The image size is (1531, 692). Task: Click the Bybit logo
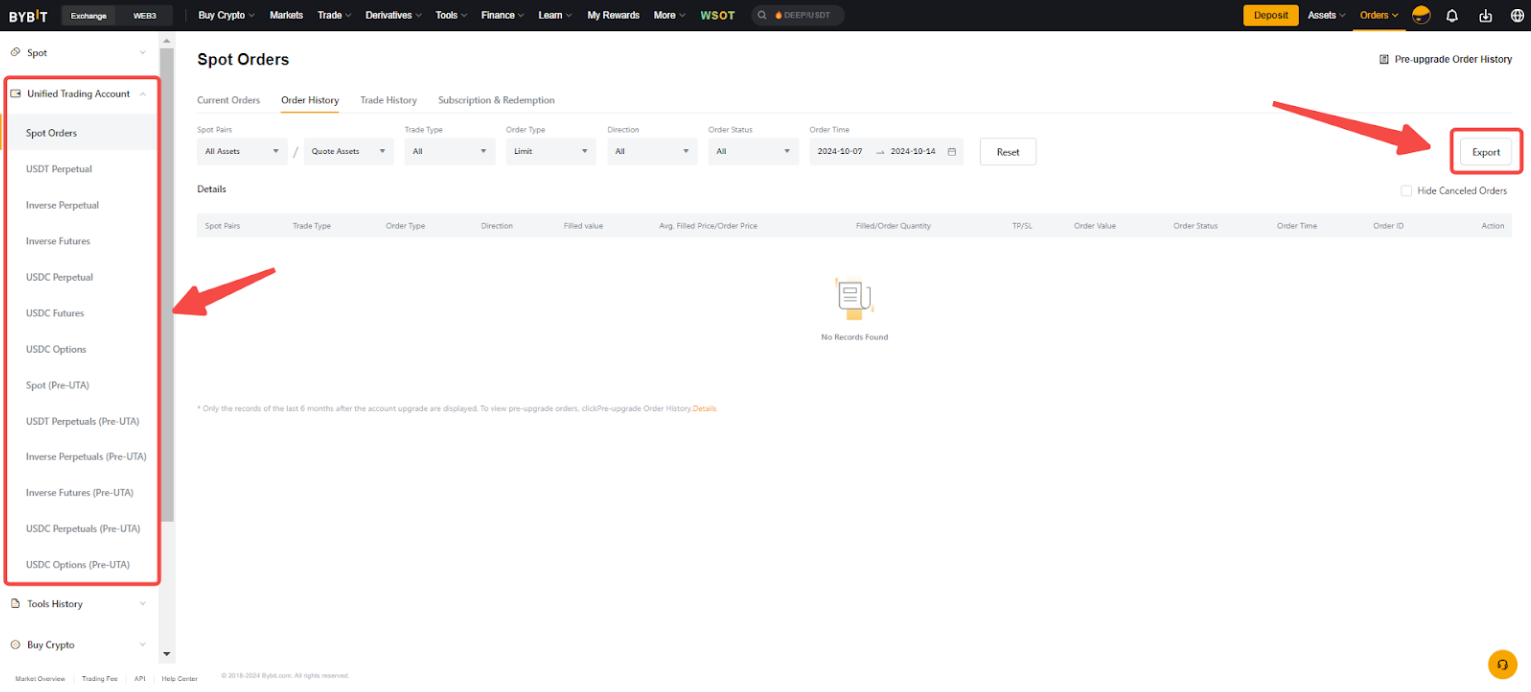point(28,15)
